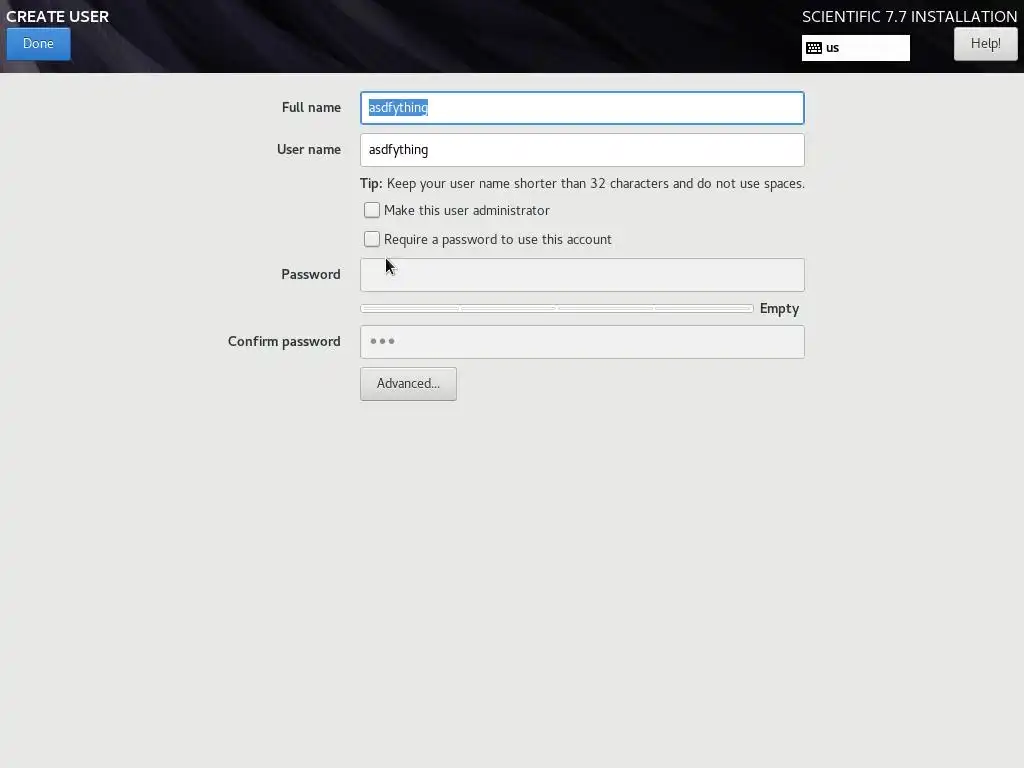Tick Require a password to use this account

tap(372, 239)
